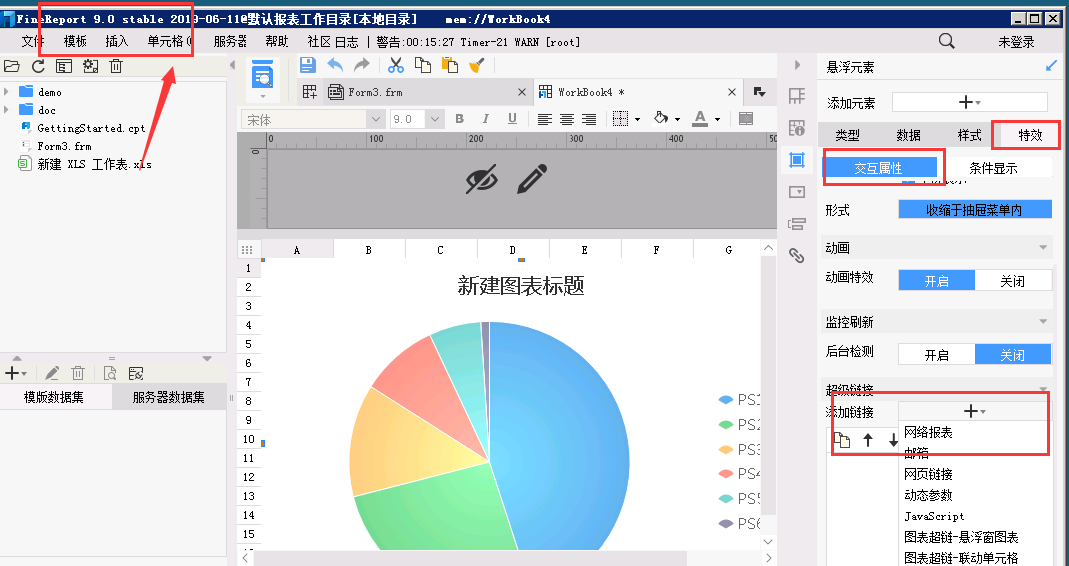Image resolution: width=1069 pixels, height=566 pixels.
Task: Turn on animation effect (开启)
Action: pos(937,280)
